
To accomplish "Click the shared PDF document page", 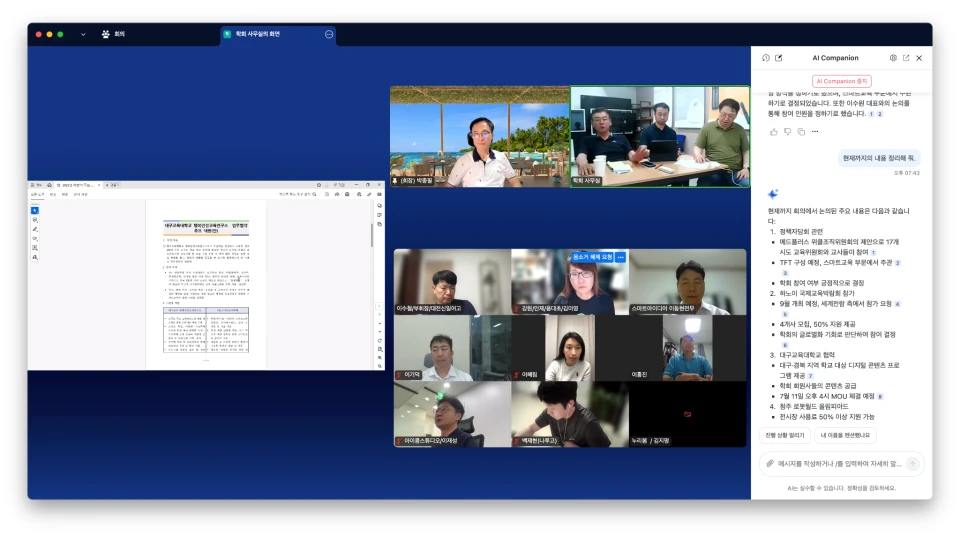I will click(206, 285).
